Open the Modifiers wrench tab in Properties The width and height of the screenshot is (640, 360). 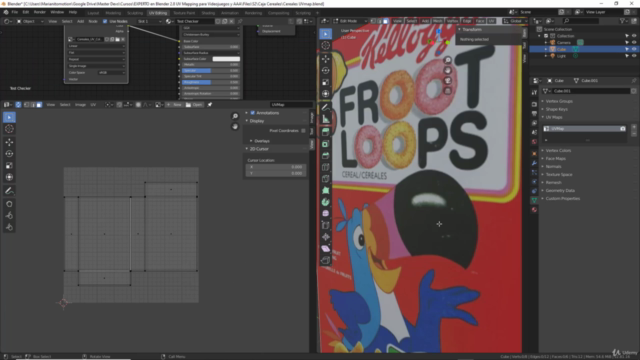coord(534,163)
